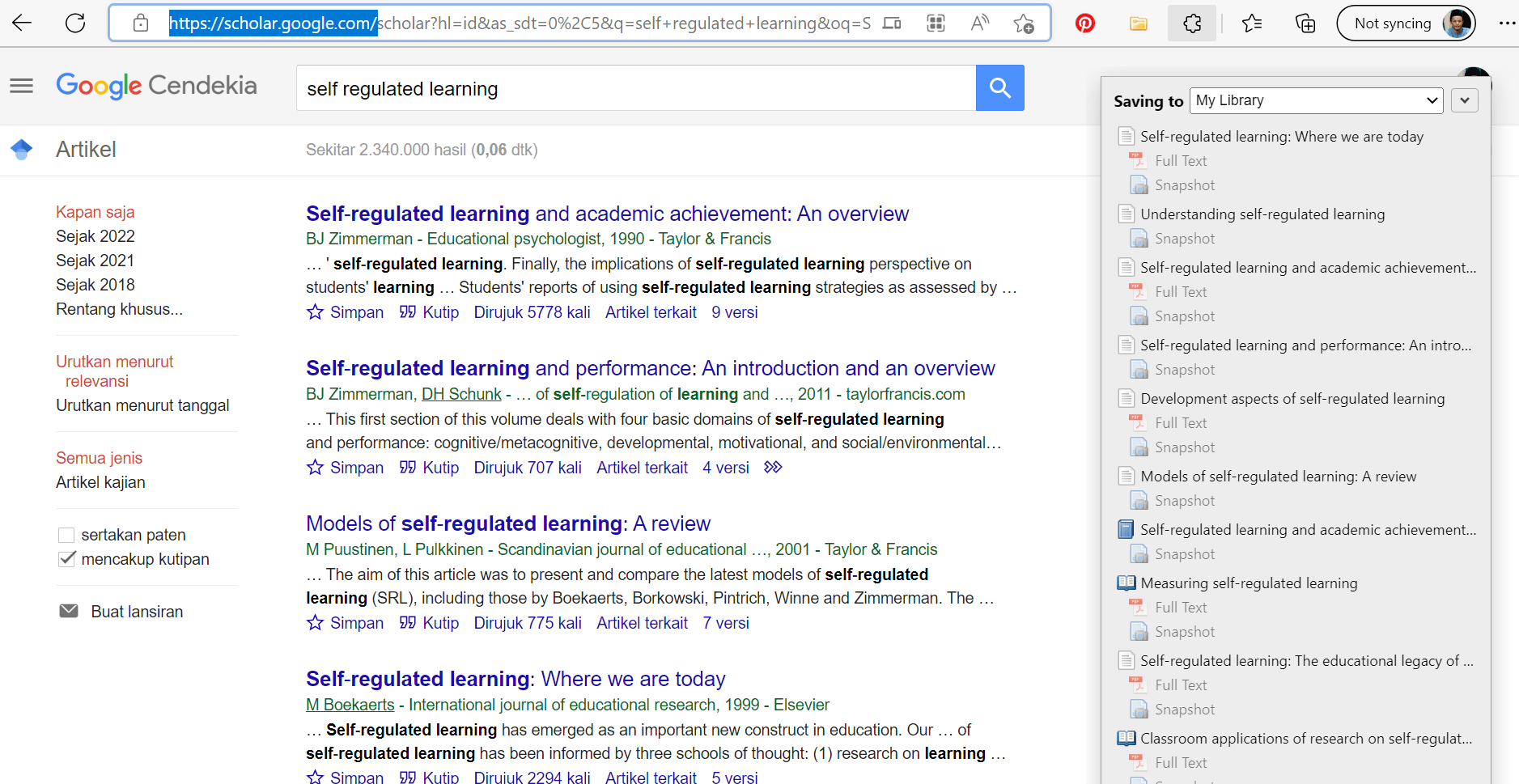The image size is (1519, 784).
Task: Click the article icon beside Understanding self-regulated learning
Action: pos(1126,214)
